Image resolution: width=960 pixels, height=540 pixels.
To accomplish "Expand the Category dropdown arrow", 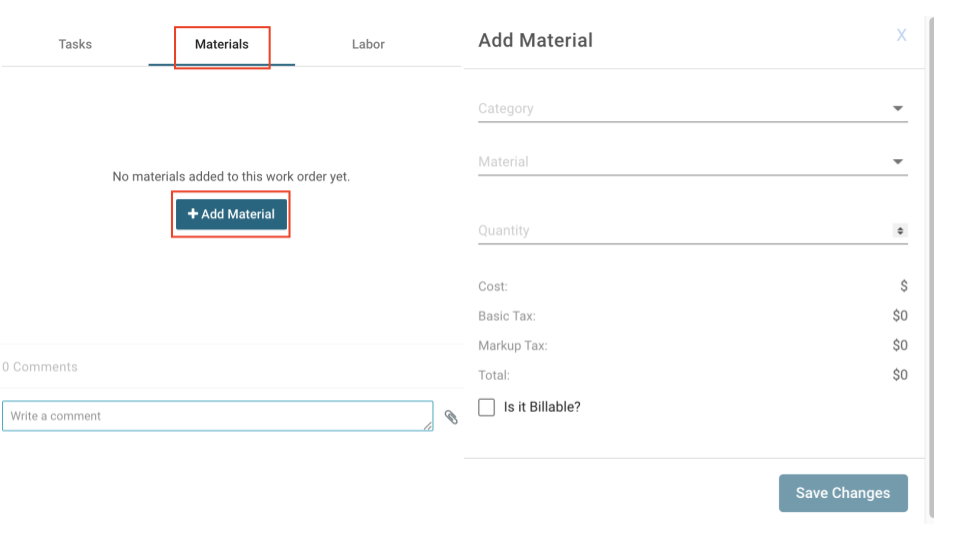I will tap(897, 109).
